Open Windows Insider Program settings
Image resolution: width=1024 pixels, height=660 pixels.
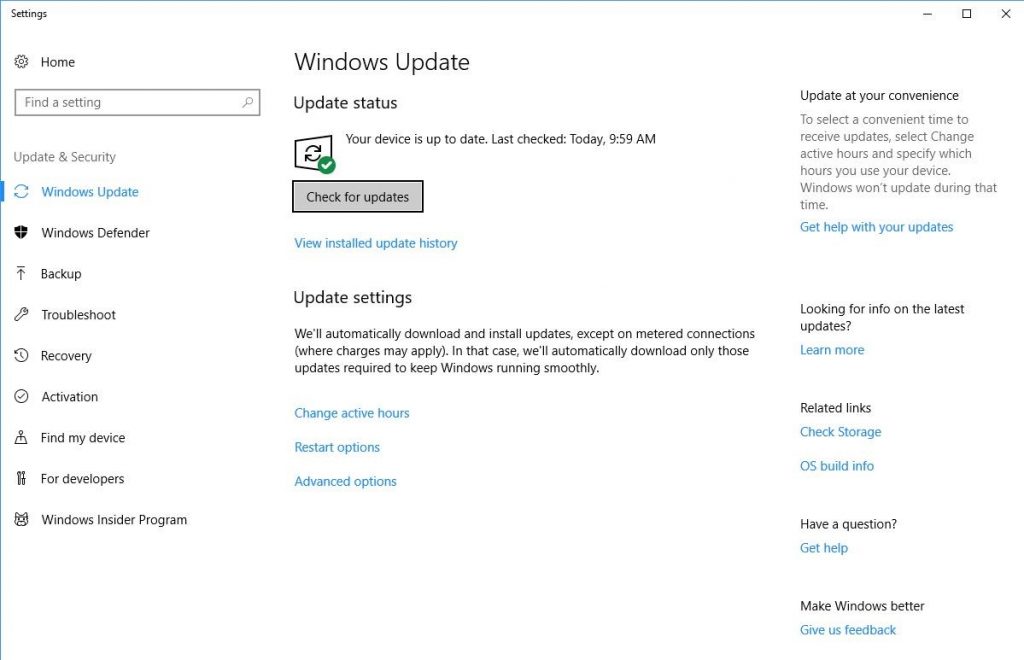point(114,520)
